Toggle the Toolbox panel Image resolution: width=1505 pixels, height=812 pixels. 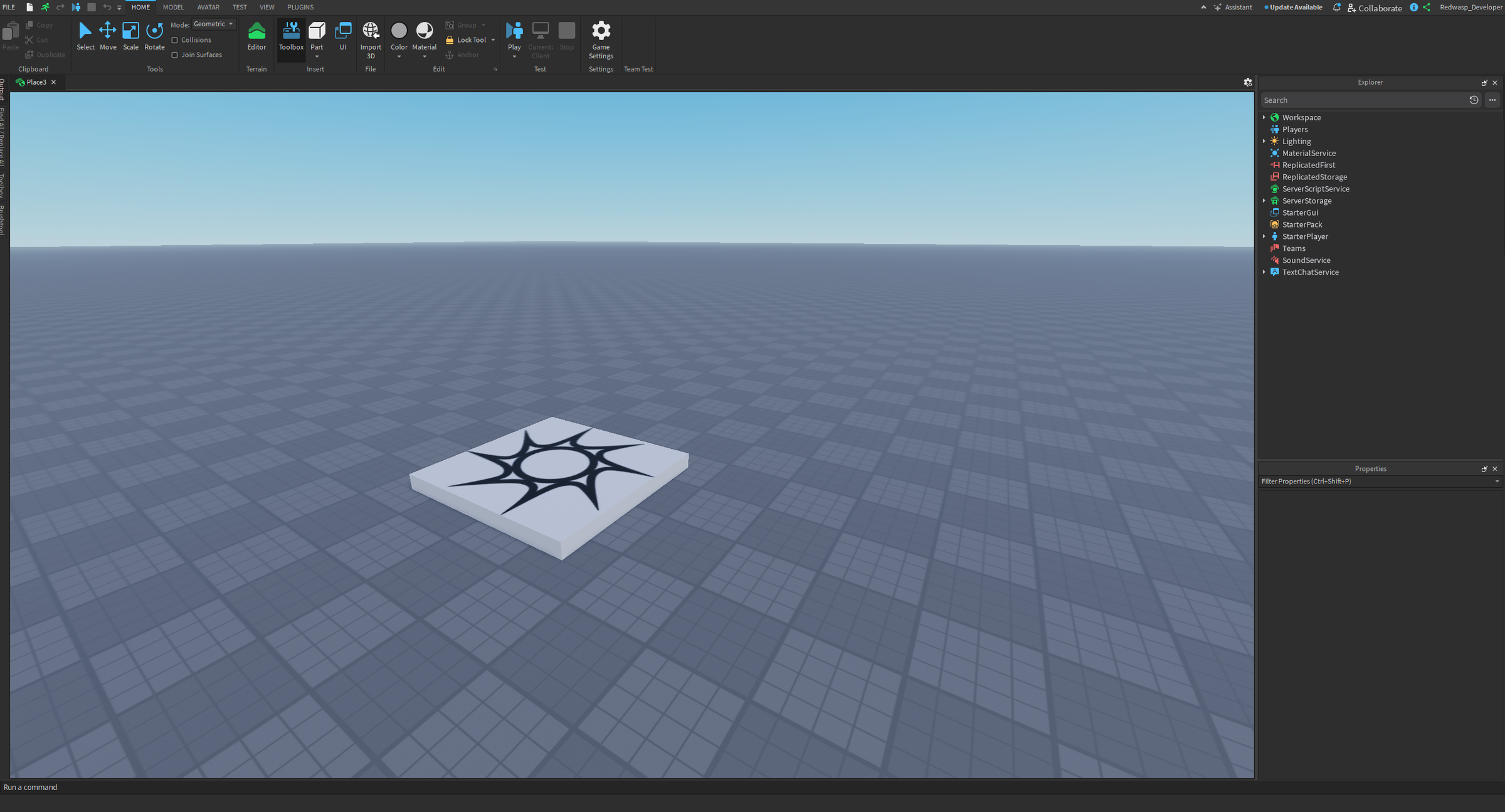pos(291,36)
